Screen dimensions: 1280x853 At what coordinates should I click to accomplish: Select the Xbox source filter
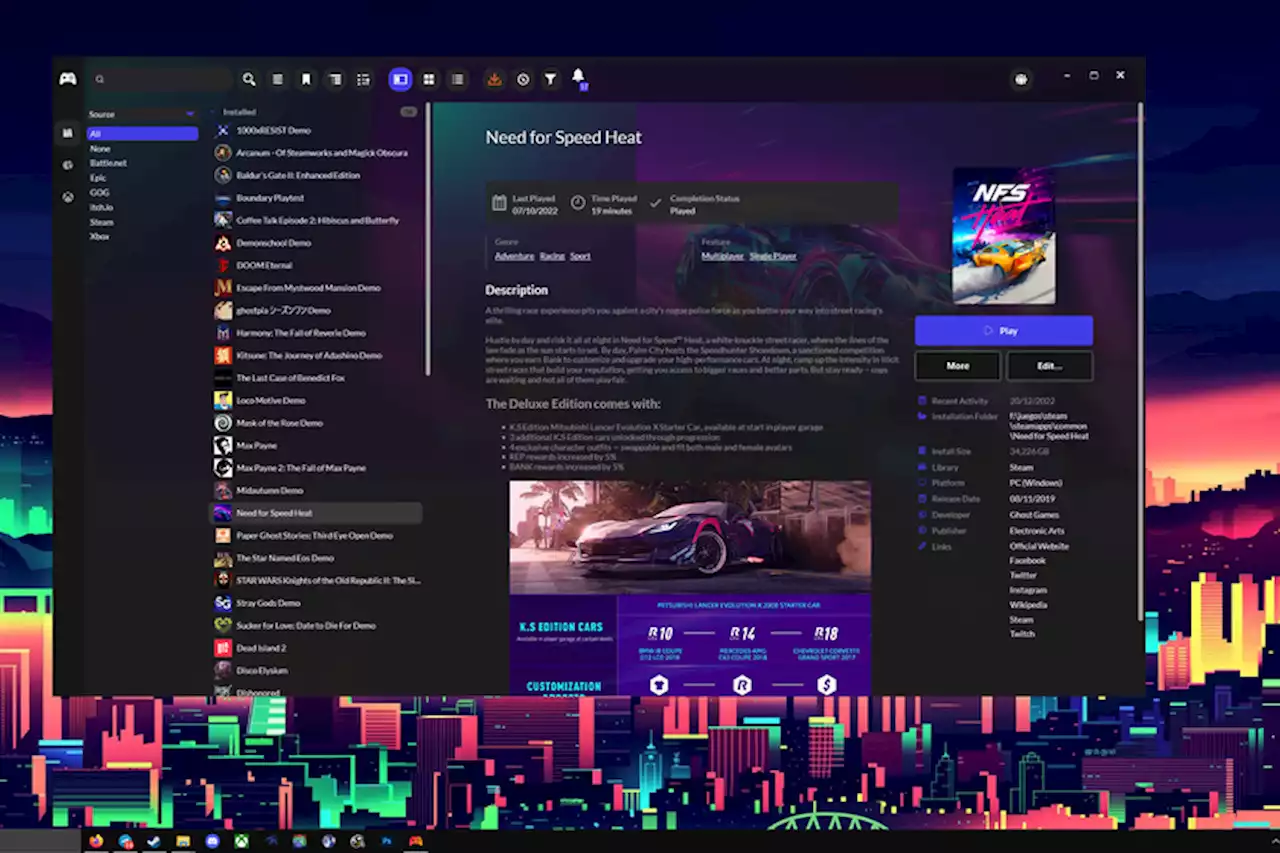99,236
